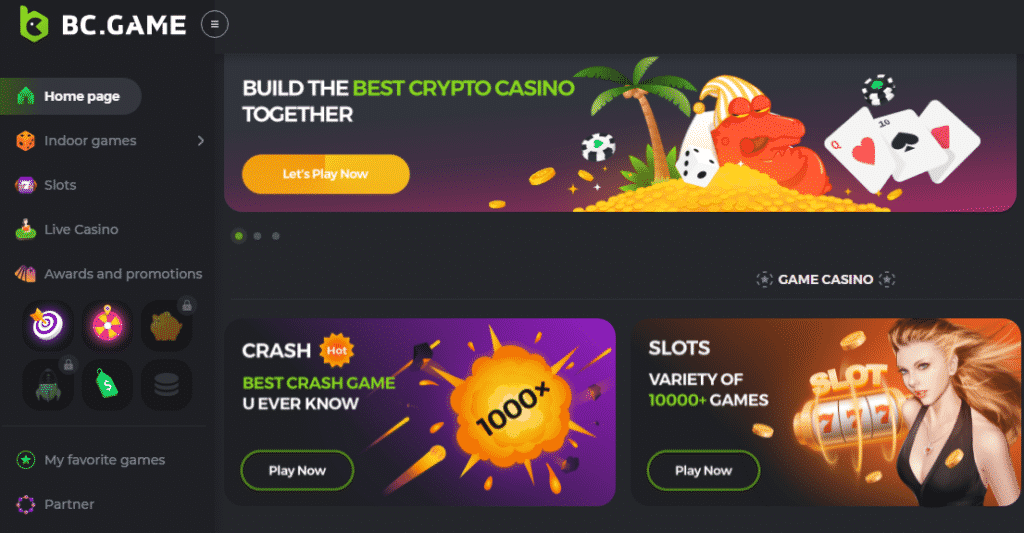Open the target spin bonus icon
Screen dimensions: 1024x533
coord(48,325)
